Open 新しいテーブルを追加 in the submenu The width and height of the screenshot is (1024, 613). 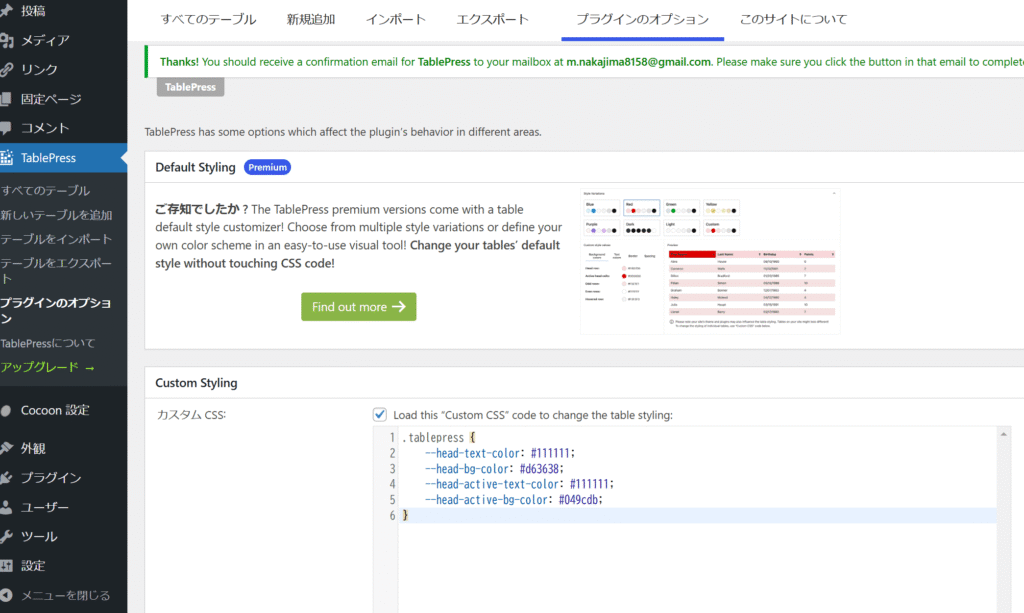coord(56,215)
